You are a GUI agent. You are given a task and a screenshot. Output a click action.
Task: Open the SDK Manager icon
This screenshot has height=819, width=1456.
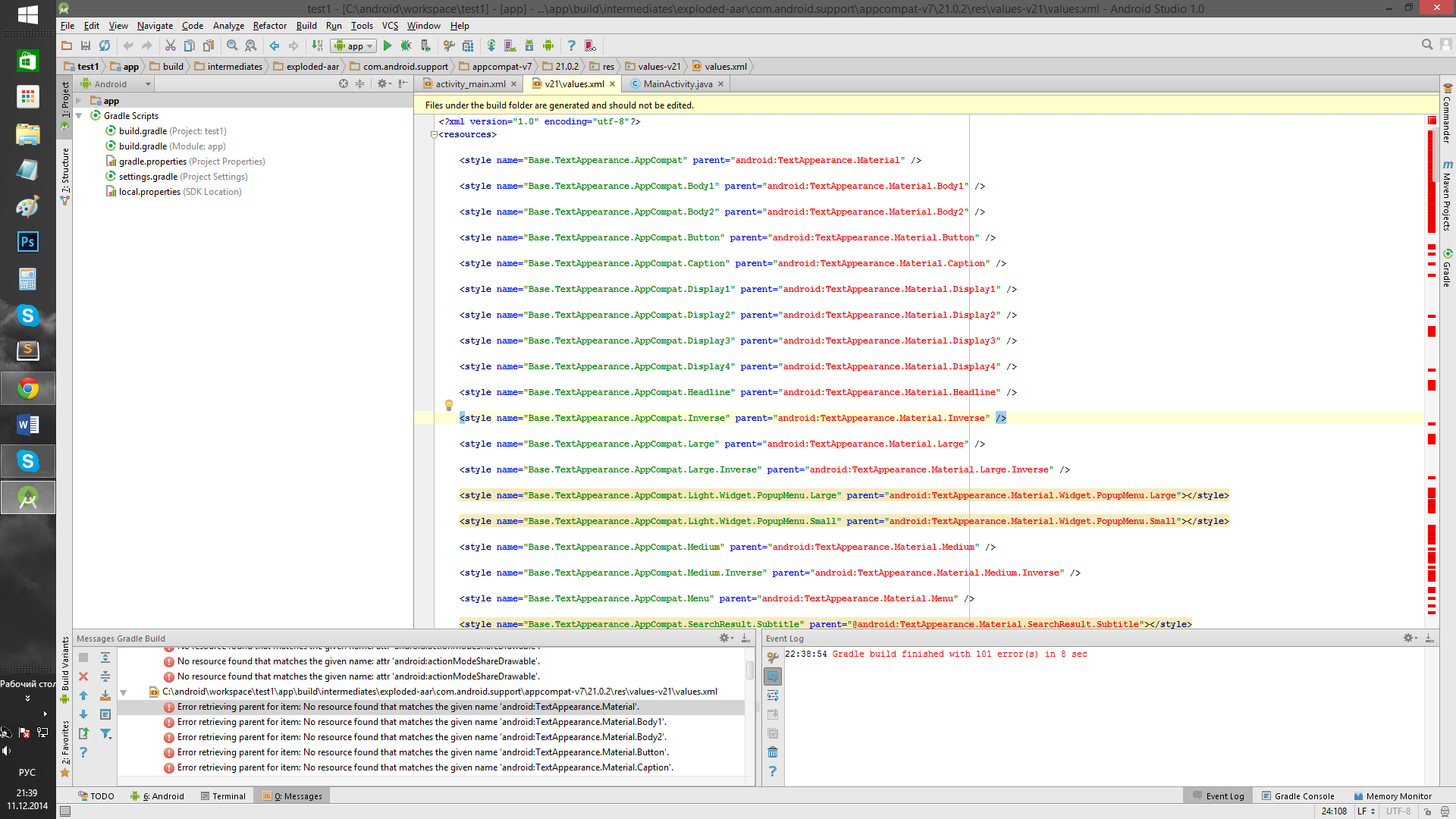coord(529,46)
